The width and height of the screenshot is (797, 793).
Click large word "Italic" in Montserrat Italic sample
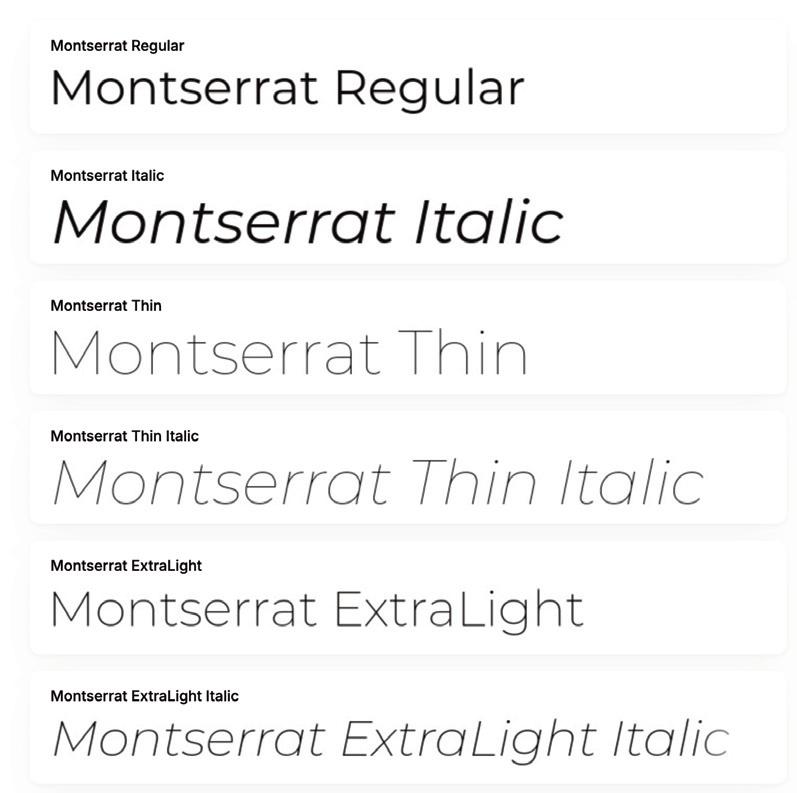488,221
